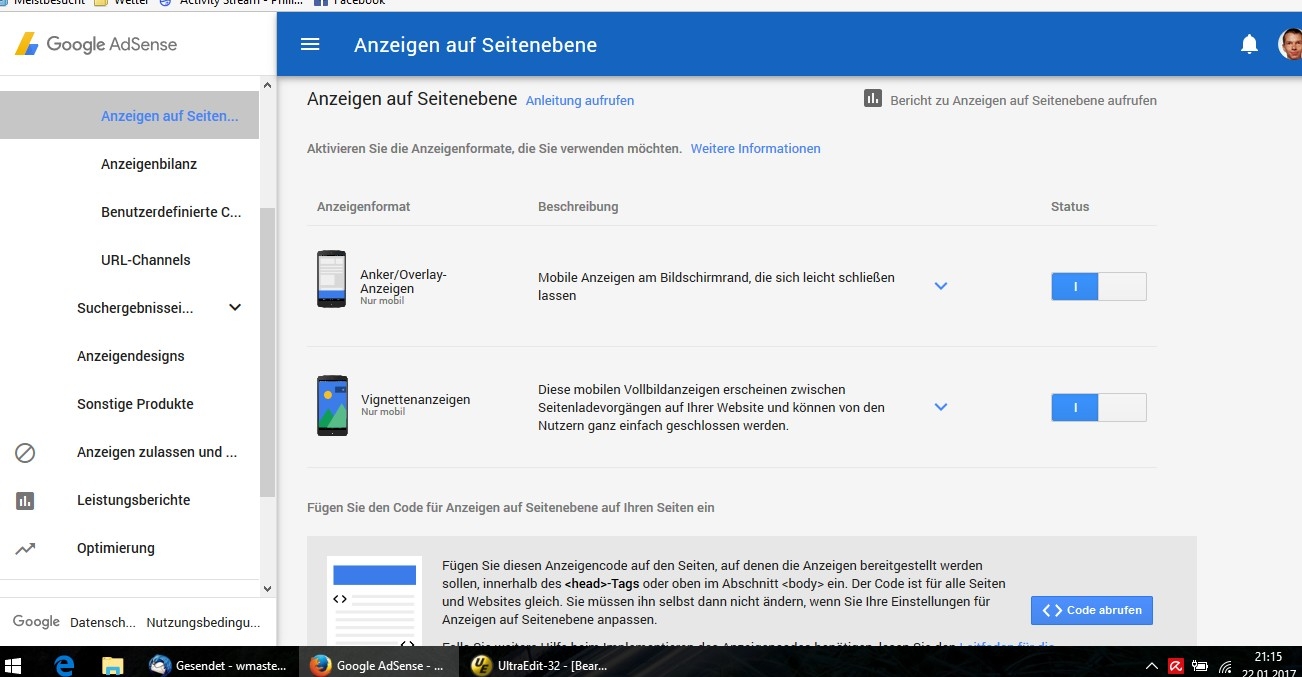This screenshot has height=677, width=1302.
Task: Expand Vignettenanzeigen description chevron
Action: 940,407
